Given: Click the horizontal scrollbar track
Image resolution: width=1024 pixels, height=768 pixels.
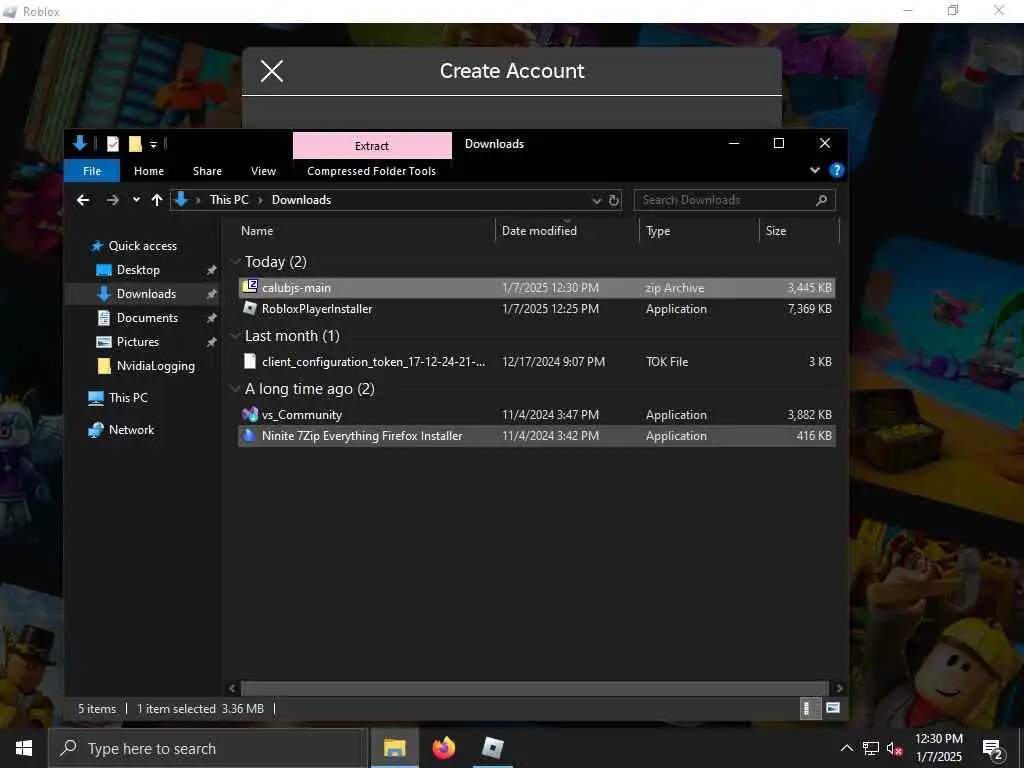Looking at the screenshot, I should tap(535, 688).
